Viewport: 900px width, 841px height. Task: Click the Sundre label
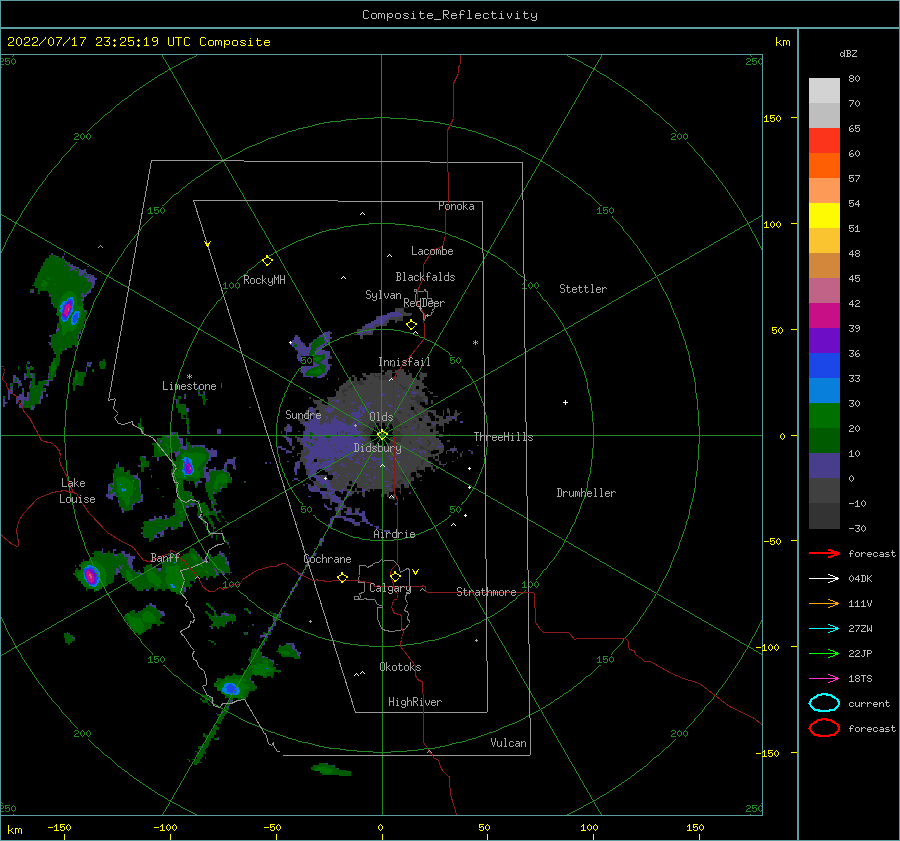pyautogui.click(x=303, y=415)
